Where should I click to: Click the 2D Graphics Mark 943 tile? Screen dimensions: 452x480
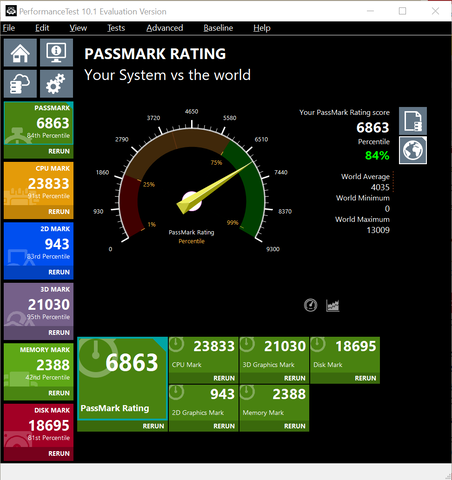(x=203, y=403)
